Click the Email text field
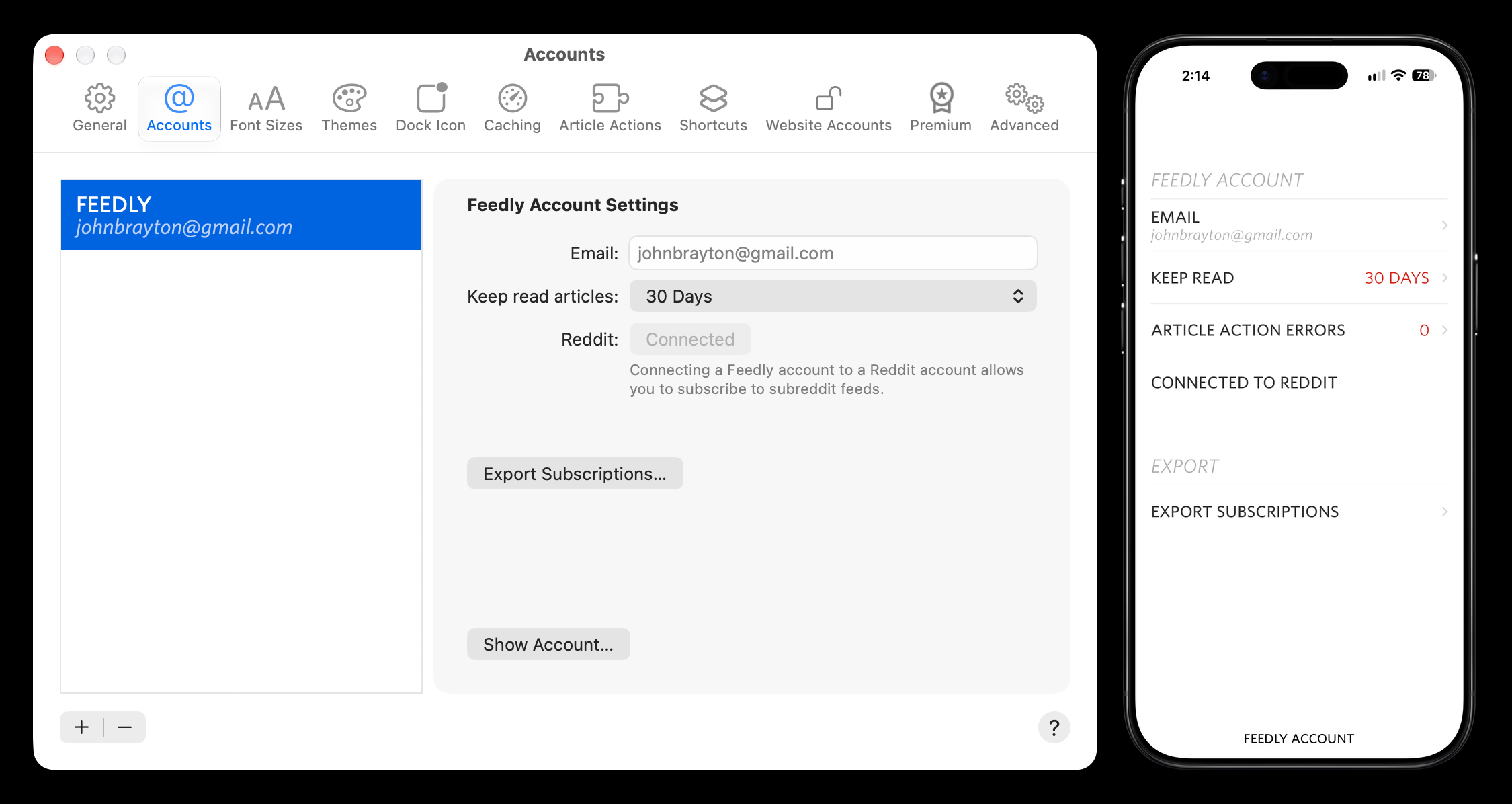The width and height of the screenshot is (1512, 804). click(833, 253)
